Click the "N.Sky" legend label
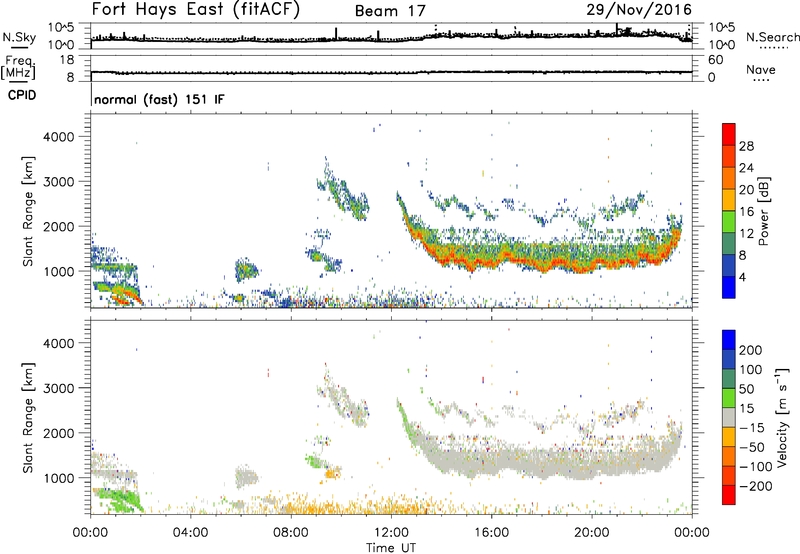The image size is (800, 554). point(19,38)
